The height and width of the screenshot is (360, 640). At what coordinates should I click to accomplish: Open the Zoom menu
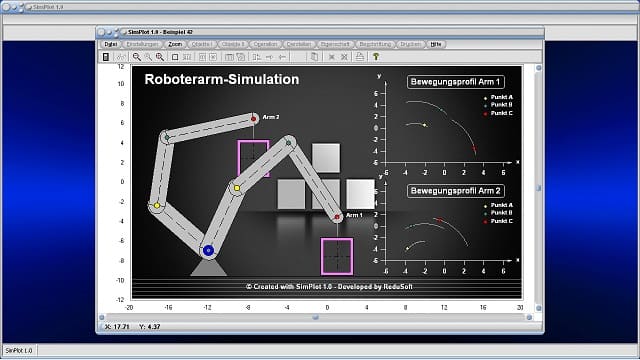(175, 44)
